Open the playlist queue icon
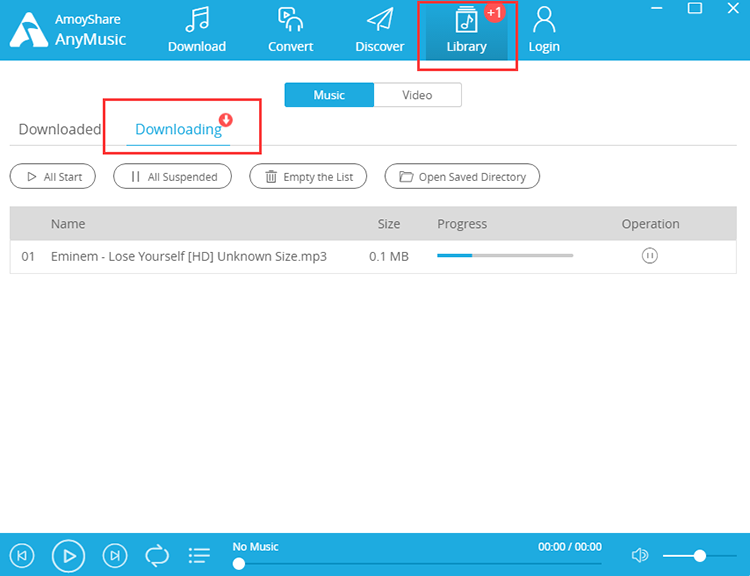This screenshot has height=576, width=750. tap(199, 555)
